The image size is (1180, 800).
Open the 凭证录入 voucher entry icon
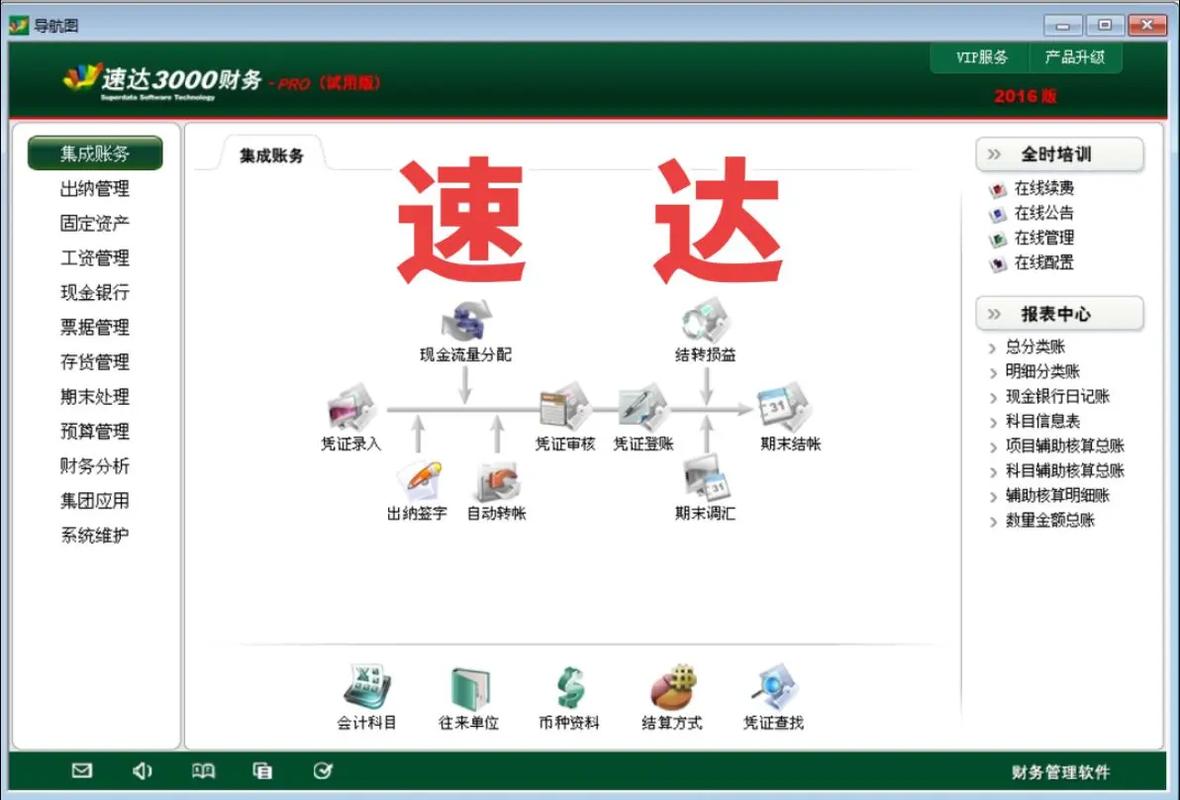pos(351,410)
